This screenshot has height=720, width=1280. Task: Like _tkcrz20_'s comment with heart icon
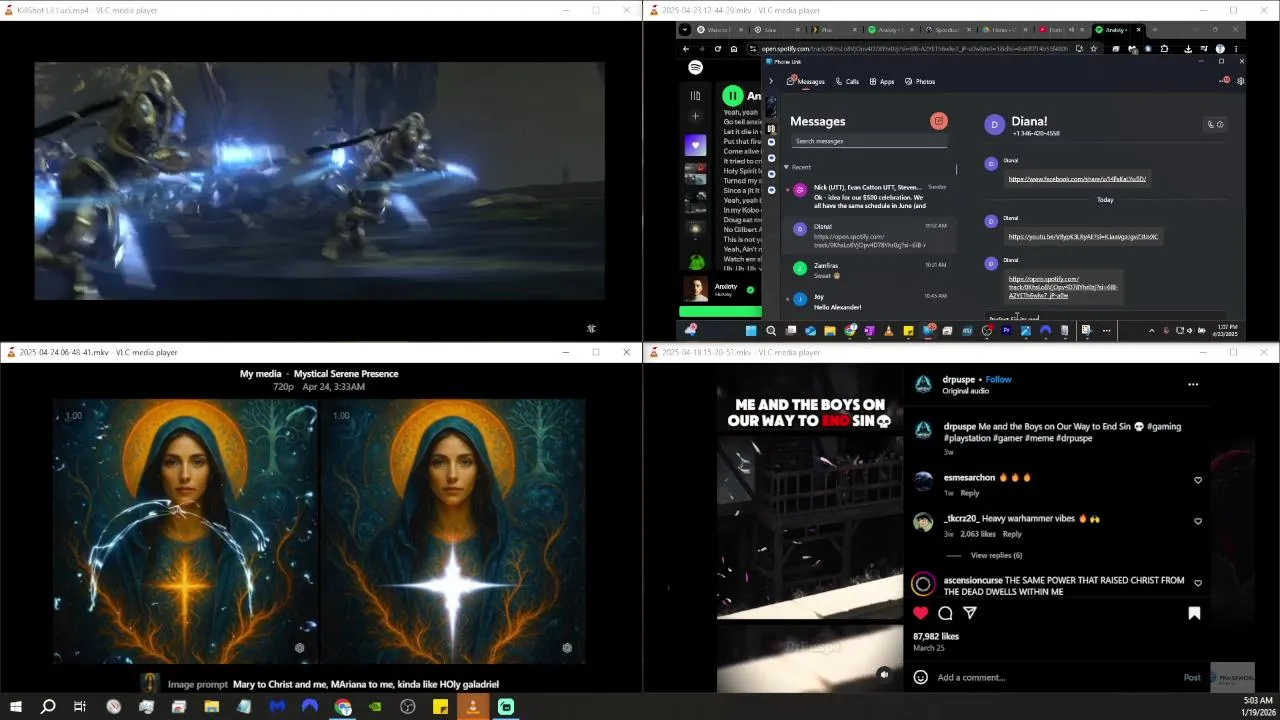[1198, 521]
